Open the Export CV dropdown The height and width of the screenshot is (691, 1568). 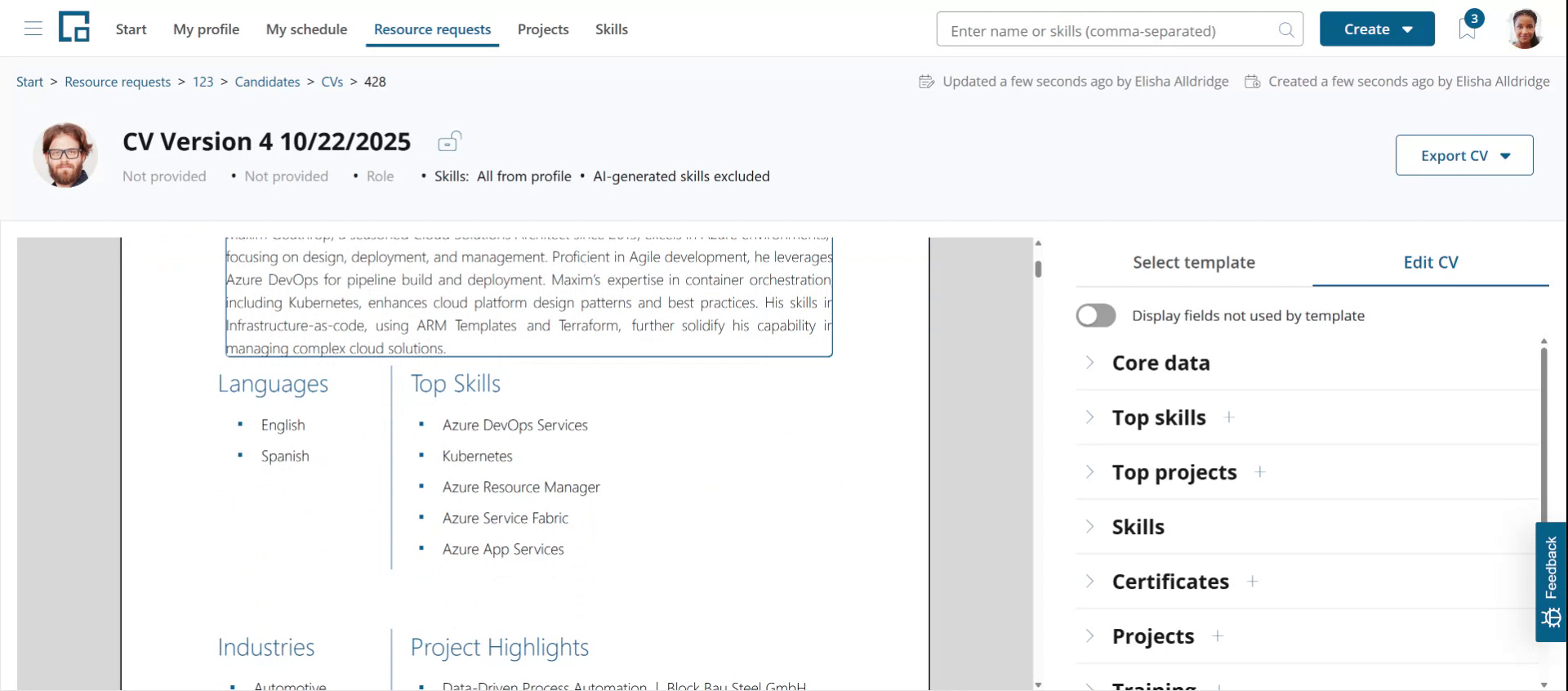pyautogui.click(x=1464, y=155)
